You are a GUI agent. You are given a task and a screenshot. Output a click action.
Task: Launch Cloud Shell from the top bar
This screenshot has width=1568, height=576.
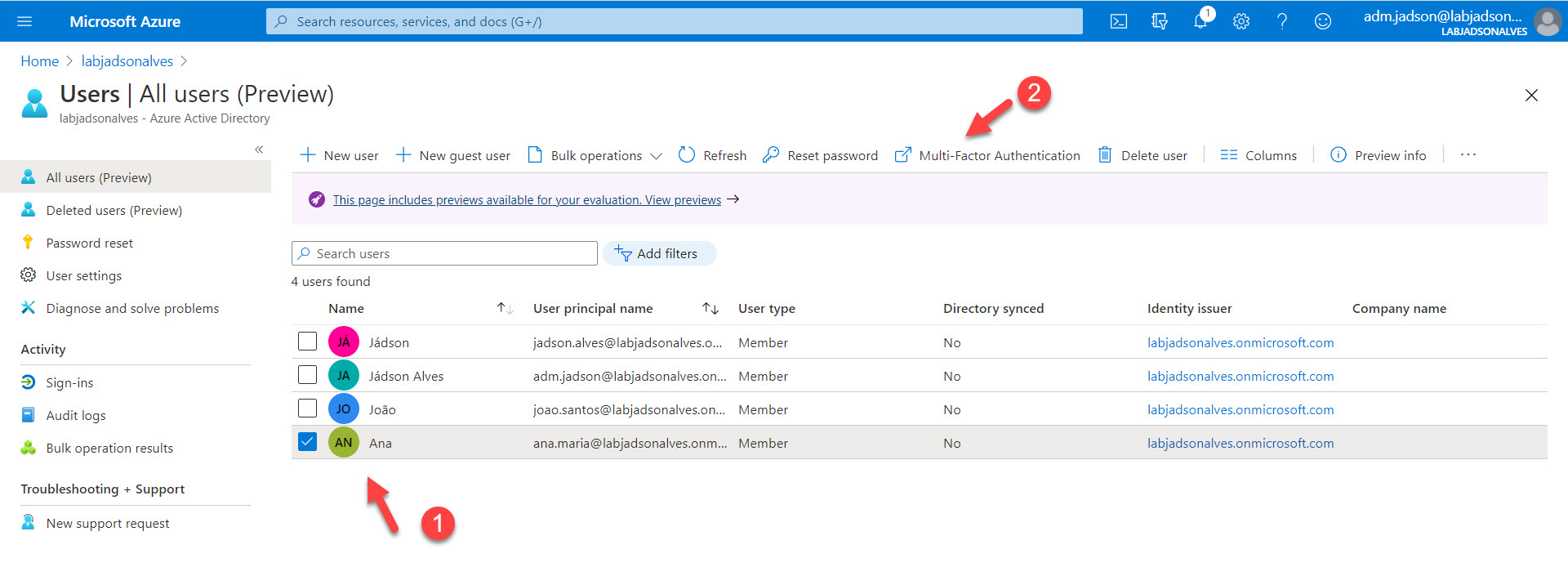pos(1119,21)
